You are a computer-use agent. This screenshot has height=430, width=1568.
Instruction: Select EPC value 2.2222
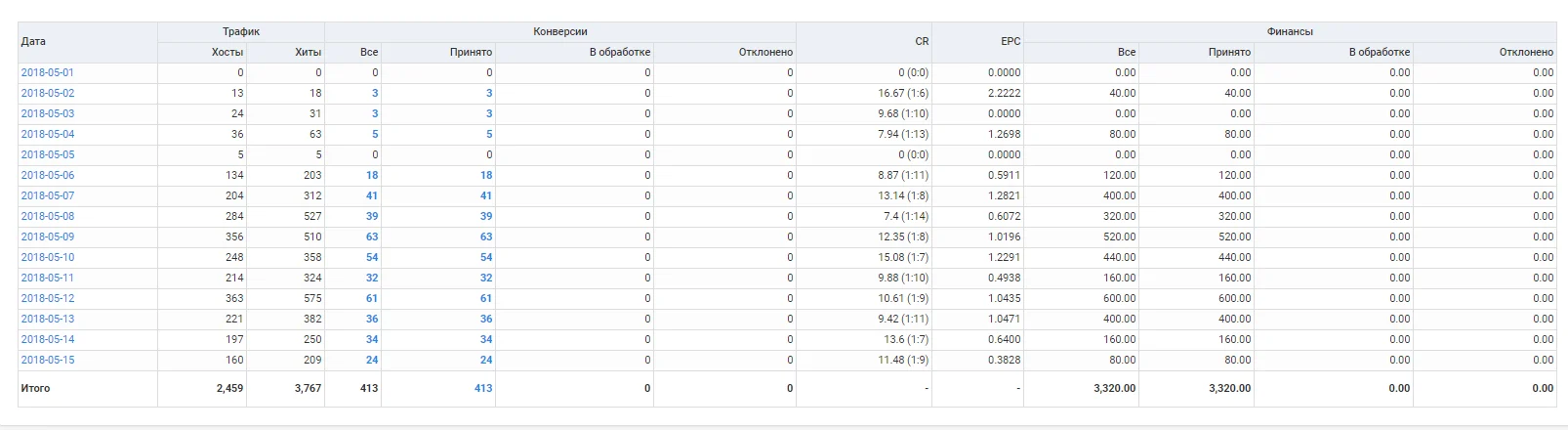(x=1005, y=93)
